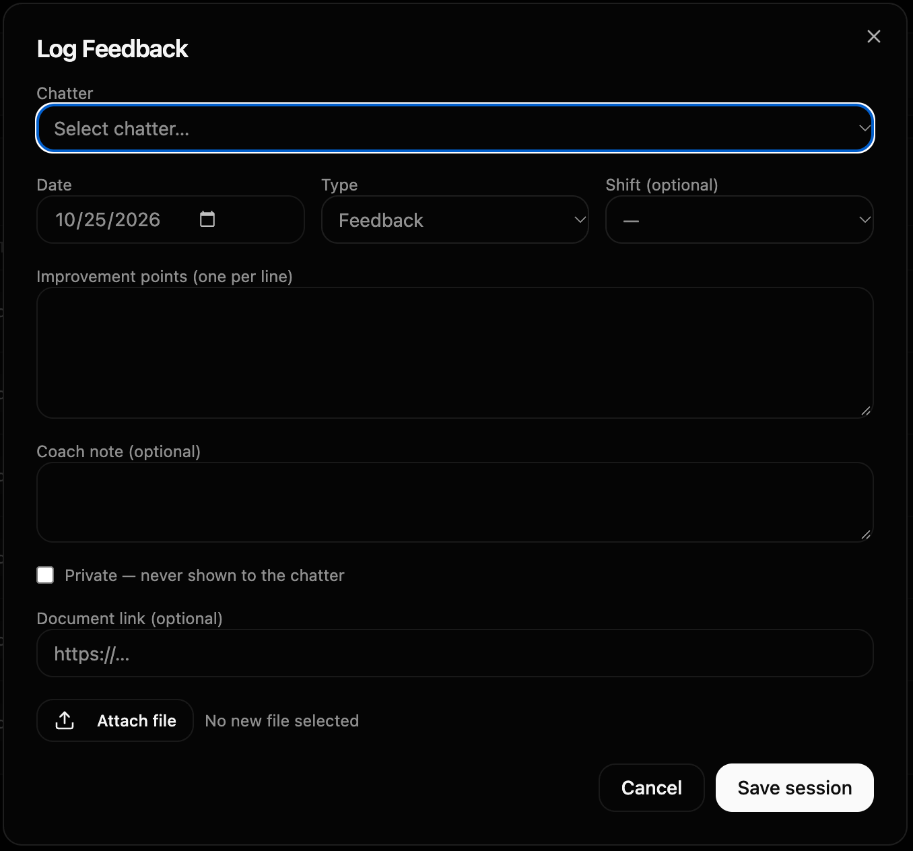The image size is (913, 851).
Task: Expand the Shift (optional) dropdown
Action: coord(739,220)
